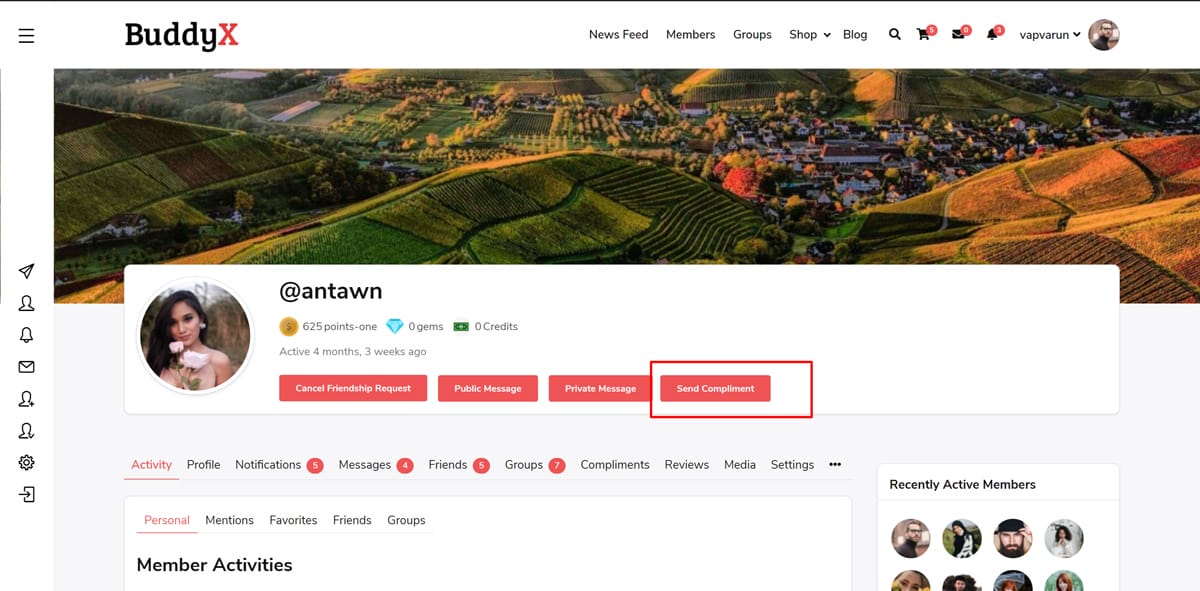Click the BuddyX logo
This screenshot has height=591, width=1200.
click(182, 35)
